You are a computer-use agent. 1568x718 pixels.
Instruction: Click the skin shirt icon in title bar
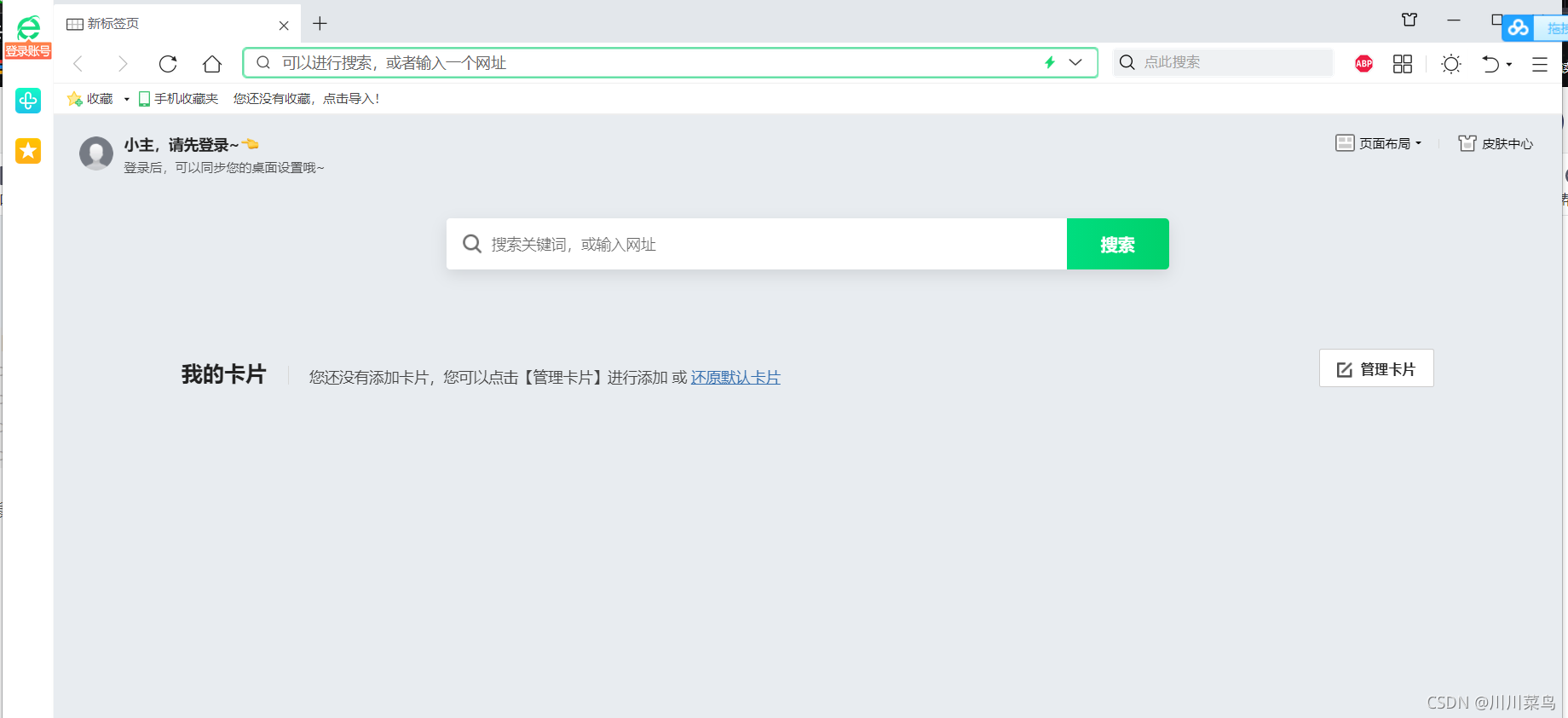tap(1409, 20)
